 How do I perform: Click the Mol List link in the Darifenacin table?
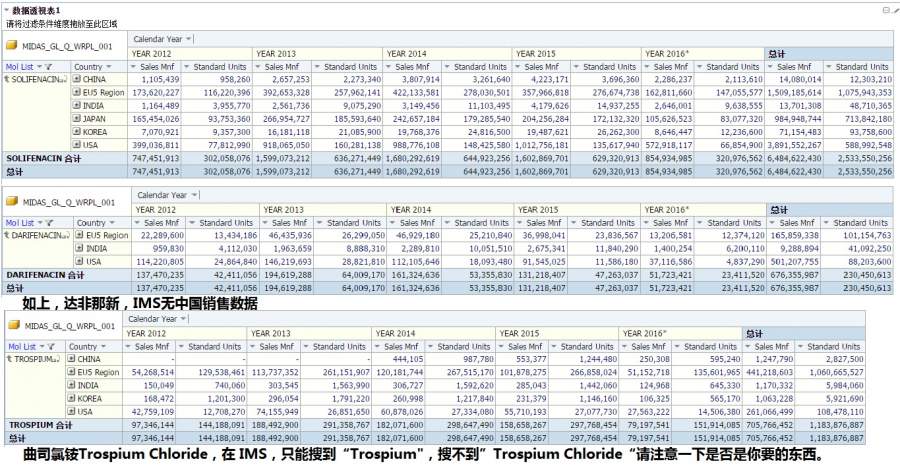[20, 223]
